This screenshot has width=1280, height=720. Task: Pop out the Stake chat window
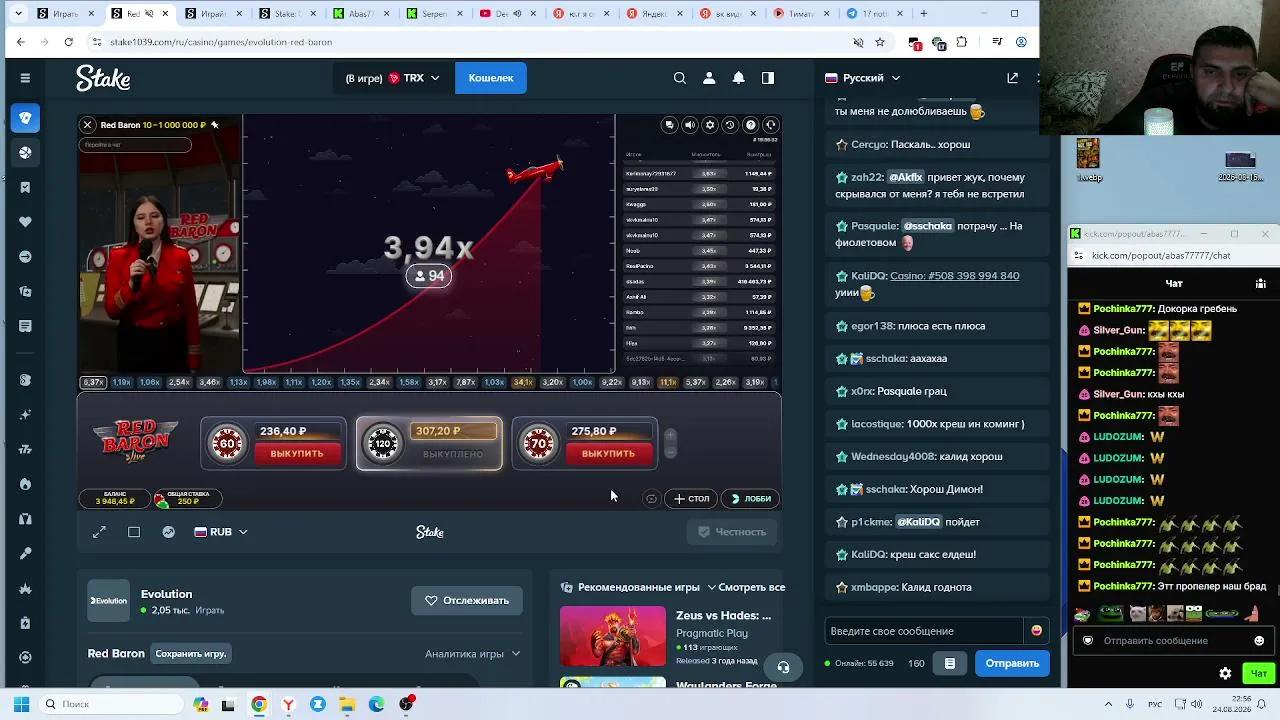(1012, 78)
